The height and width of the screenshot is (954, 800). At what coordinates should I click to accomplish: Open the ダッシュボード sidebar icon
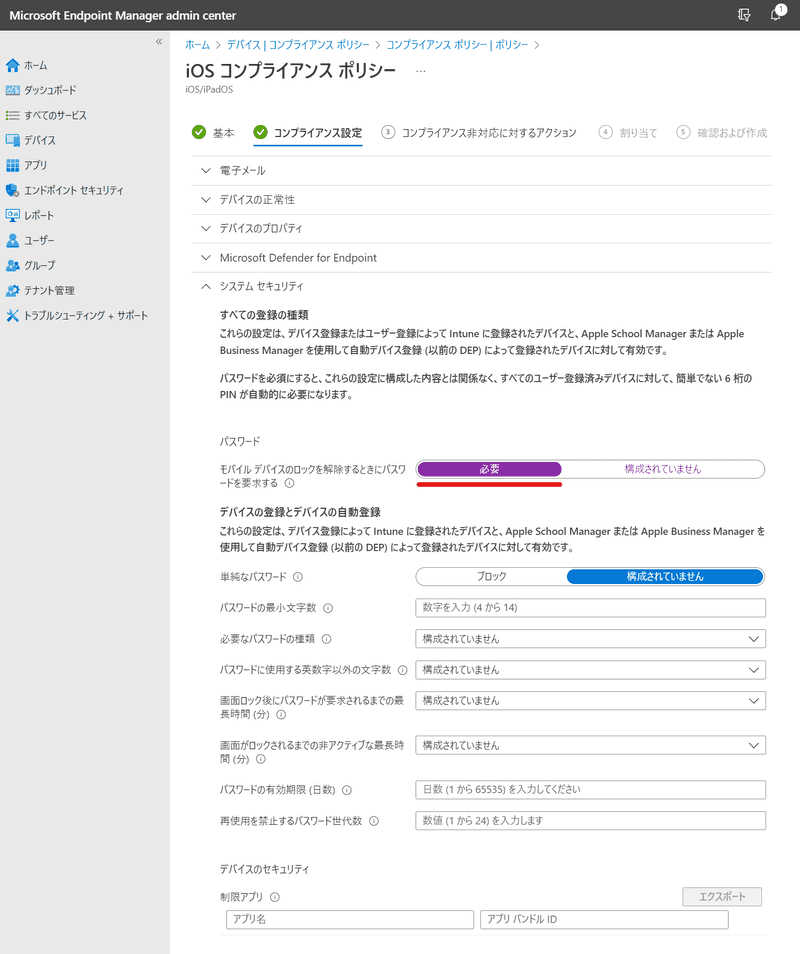pyautogui.click(x=13, y=90)
